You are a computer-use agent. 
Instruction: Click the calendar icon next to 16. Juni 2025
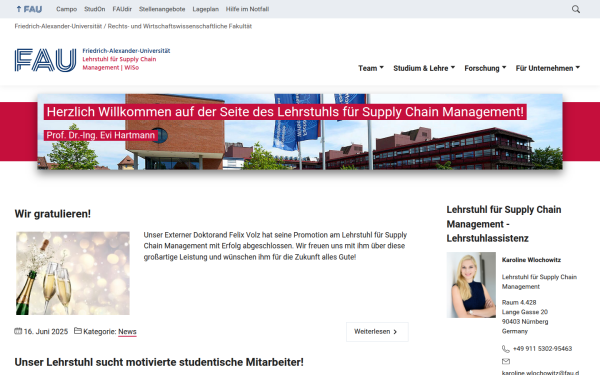pos(18,331)
